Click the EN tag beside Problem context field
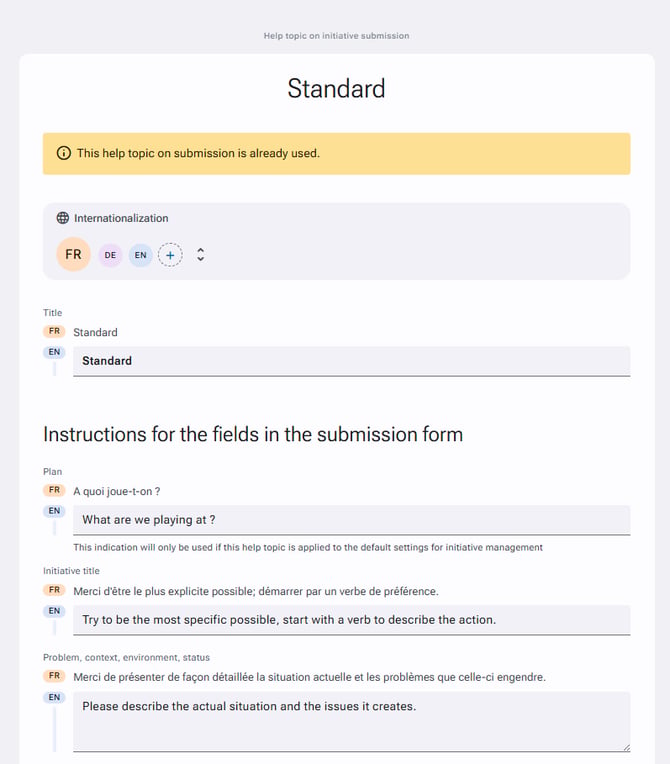The height and width of the screenshot is (764, 670). coord(54,697)
